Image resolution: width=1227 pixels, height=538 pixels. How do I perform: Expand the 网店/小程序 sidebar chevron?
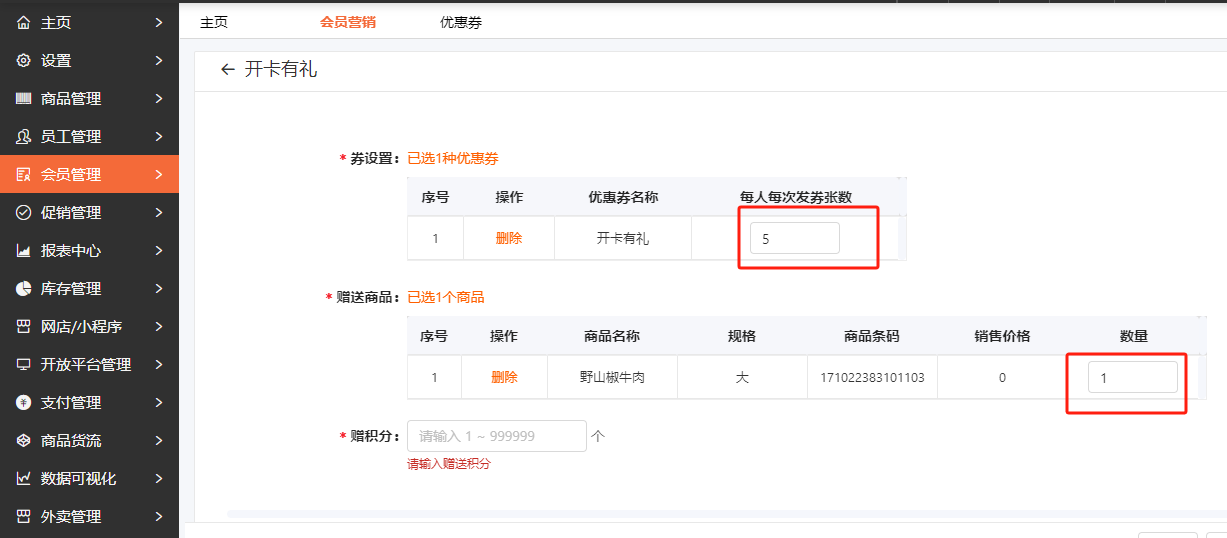(x=159, y=327)
